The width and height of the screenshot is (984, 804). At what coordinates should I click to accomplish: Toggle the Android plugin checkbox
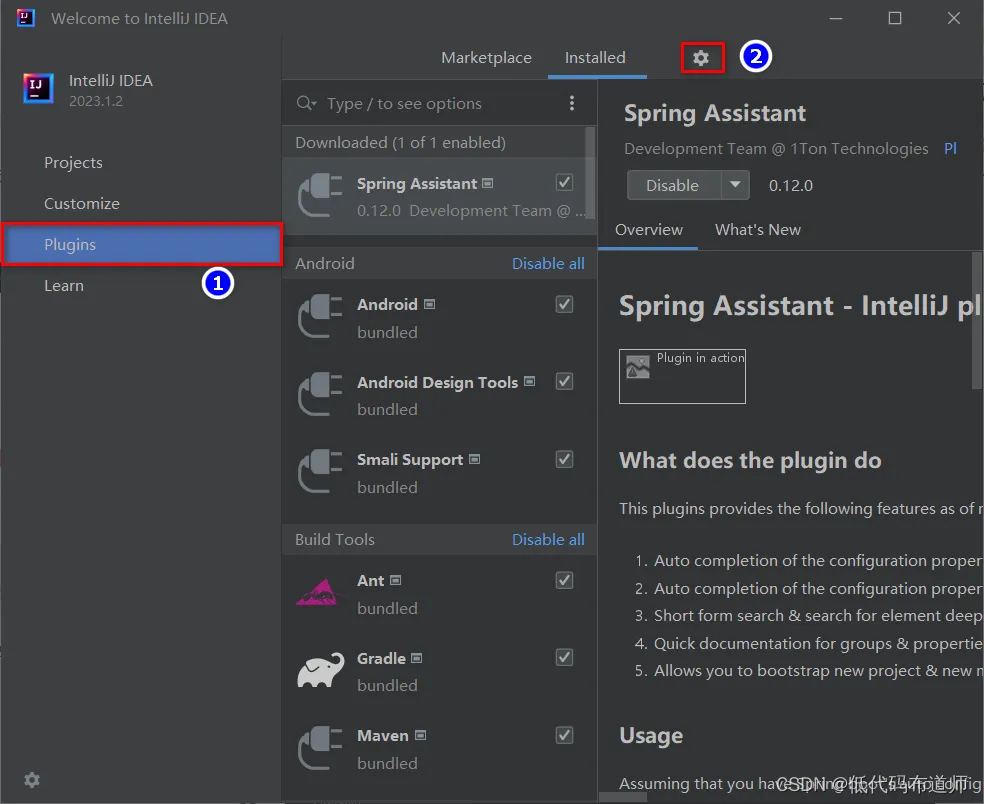[564, 304]
